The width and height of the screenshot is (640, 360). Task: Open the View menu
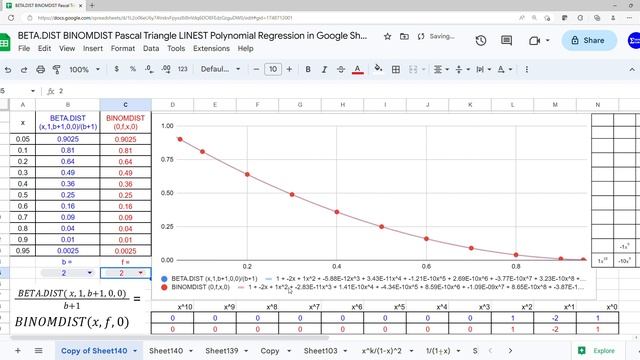(x=67, y=48)
